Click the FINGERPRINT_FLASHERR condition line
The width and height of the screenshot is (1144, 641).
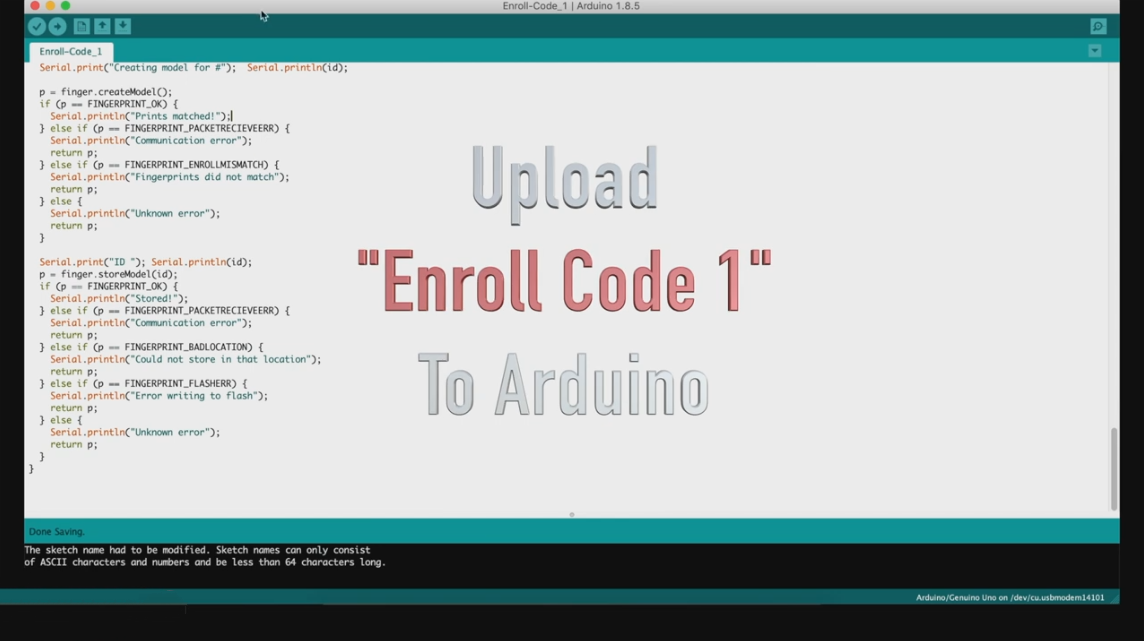tap(143, 384)
